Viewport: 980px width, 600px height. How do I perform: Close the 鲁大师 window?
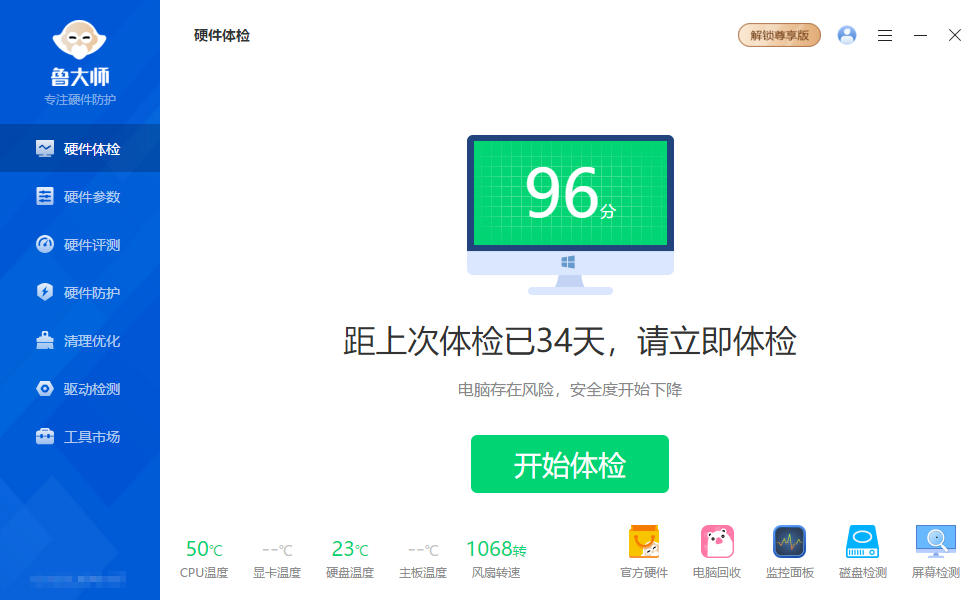click(954, 35)
